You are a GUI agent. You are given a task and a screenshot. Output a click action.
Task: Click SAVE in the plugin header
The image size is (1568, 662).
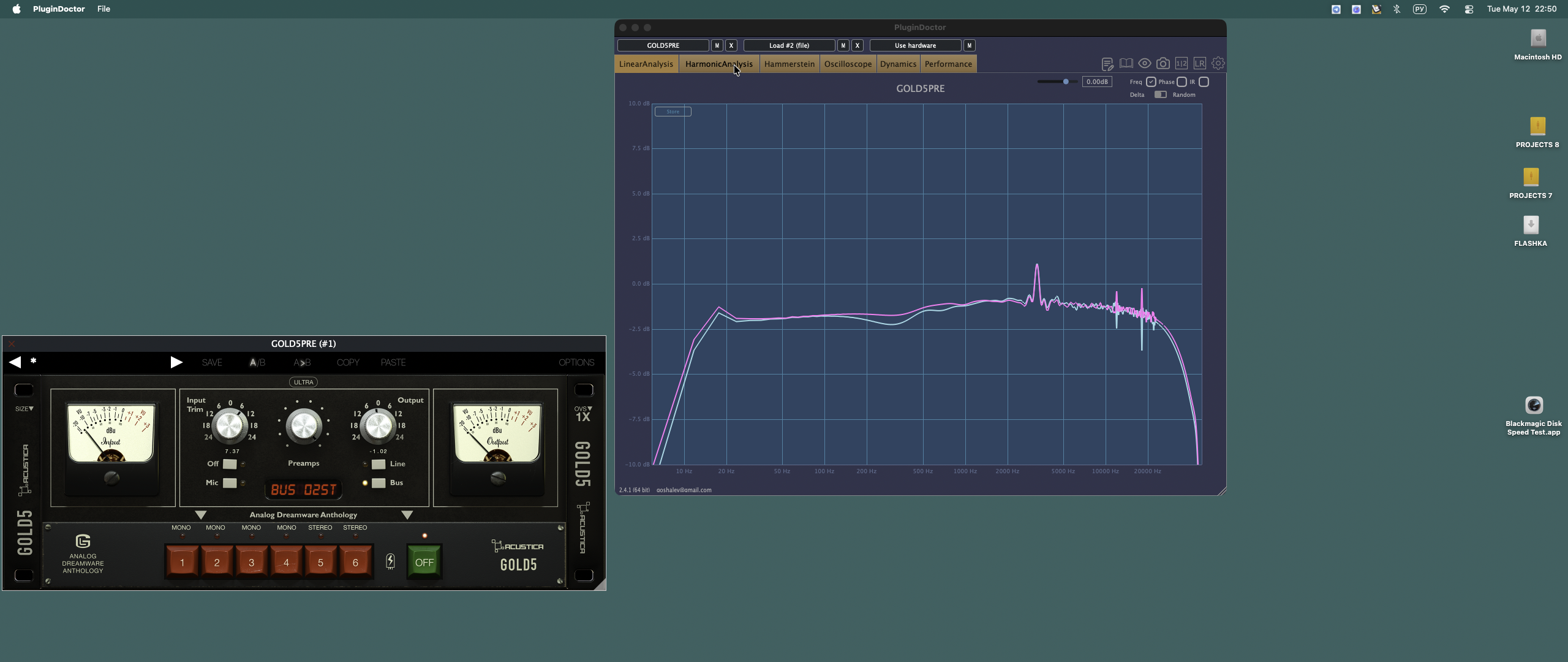click(212, 362)
